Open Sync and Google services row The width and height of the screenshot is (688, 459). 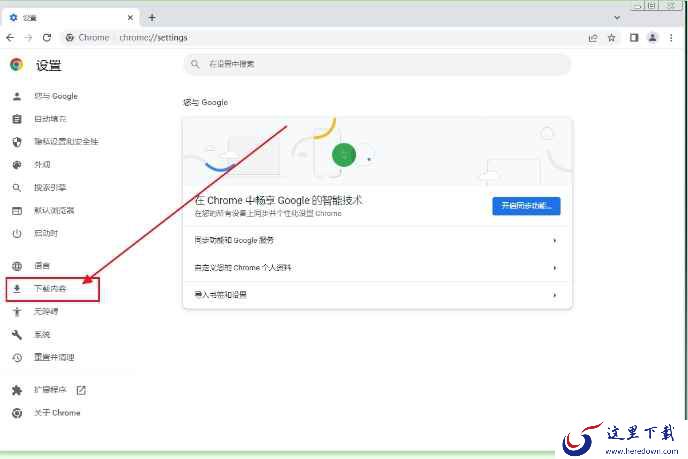pyautogui.click(x=377, y=240)
